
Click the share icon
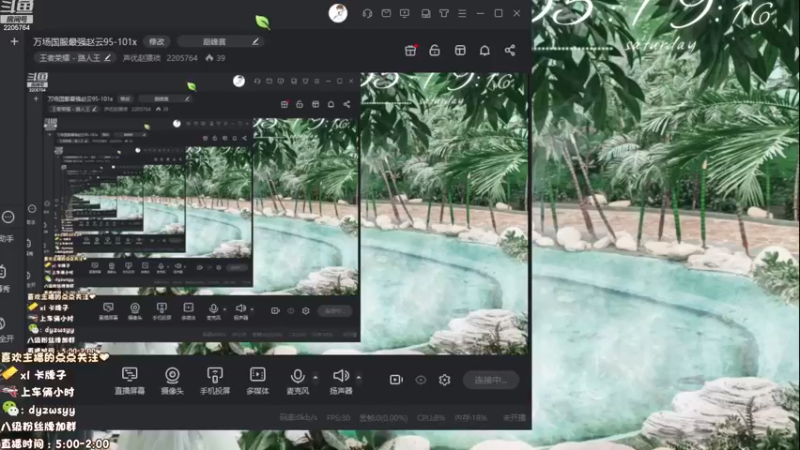[x=510, y=50]
